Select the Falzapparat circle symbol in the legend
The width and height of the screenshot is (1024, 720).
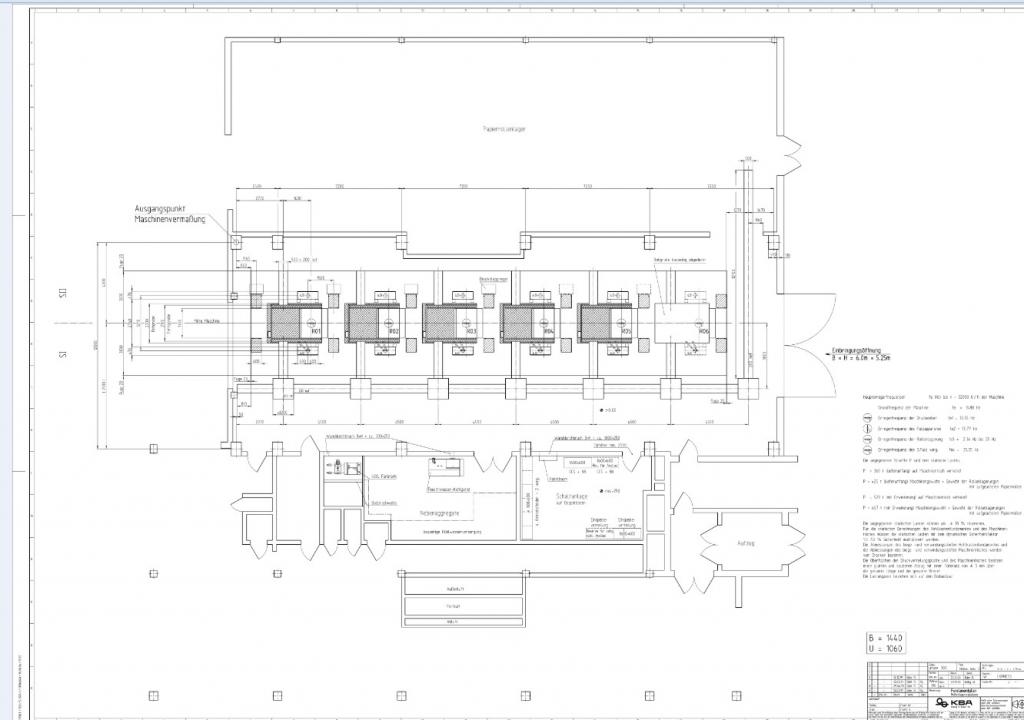[866, 428]
